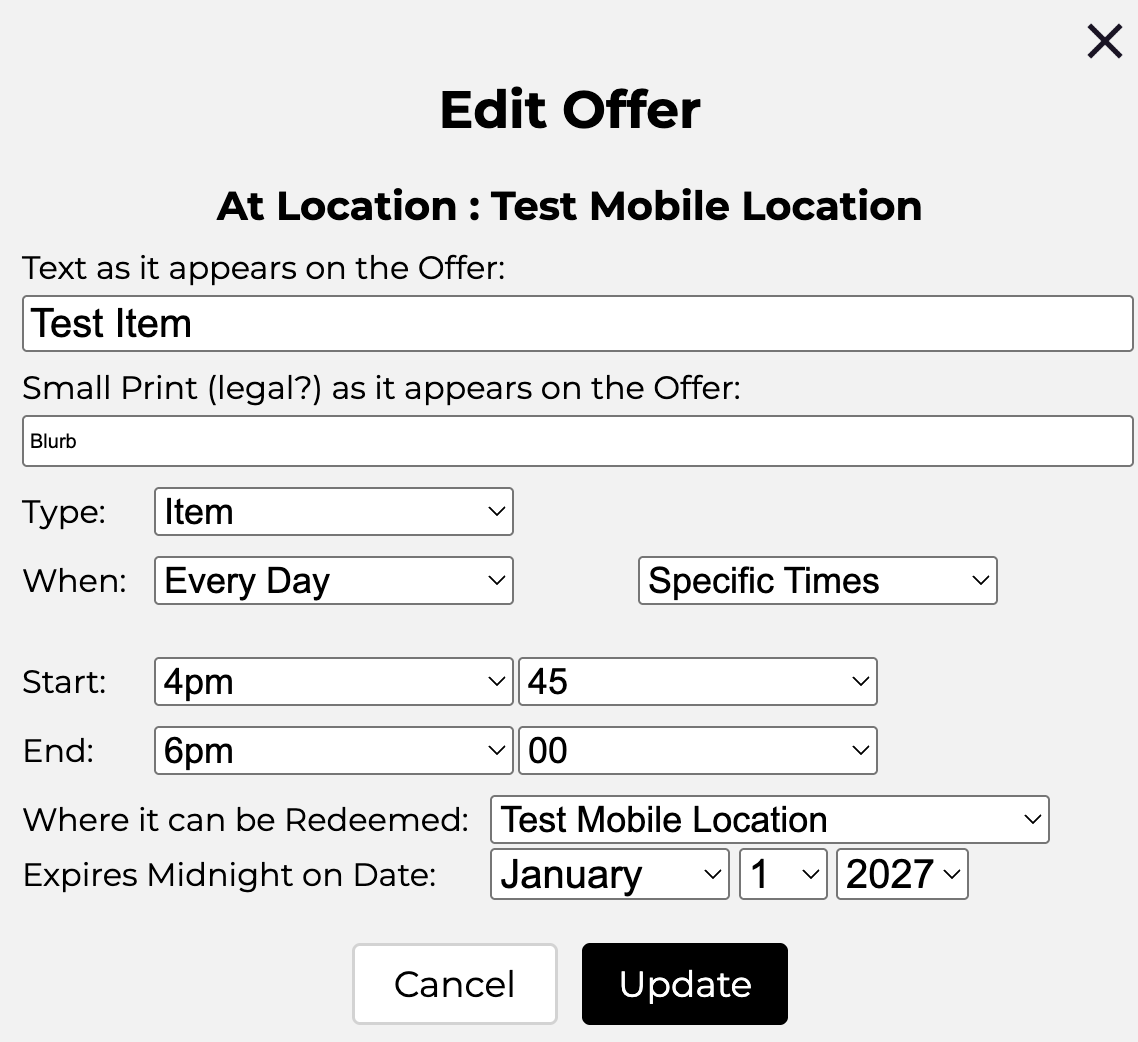
Task: Close the Edit Offer dialog
Action: tap(1104, 42)
